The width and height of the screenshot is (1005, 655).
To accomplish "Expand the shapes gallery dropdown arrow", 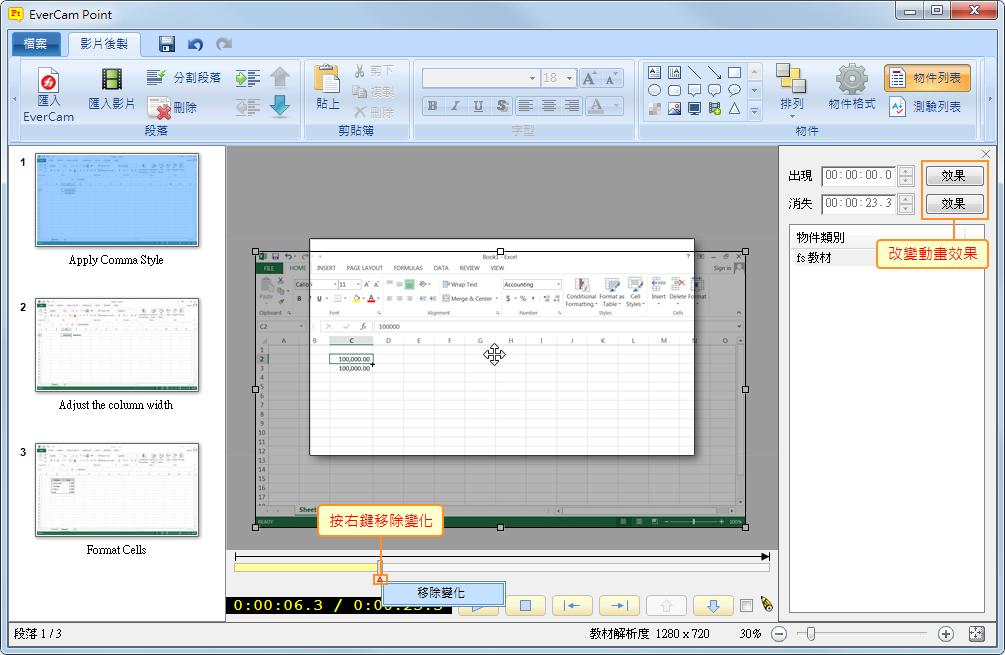I will (755, 110).
